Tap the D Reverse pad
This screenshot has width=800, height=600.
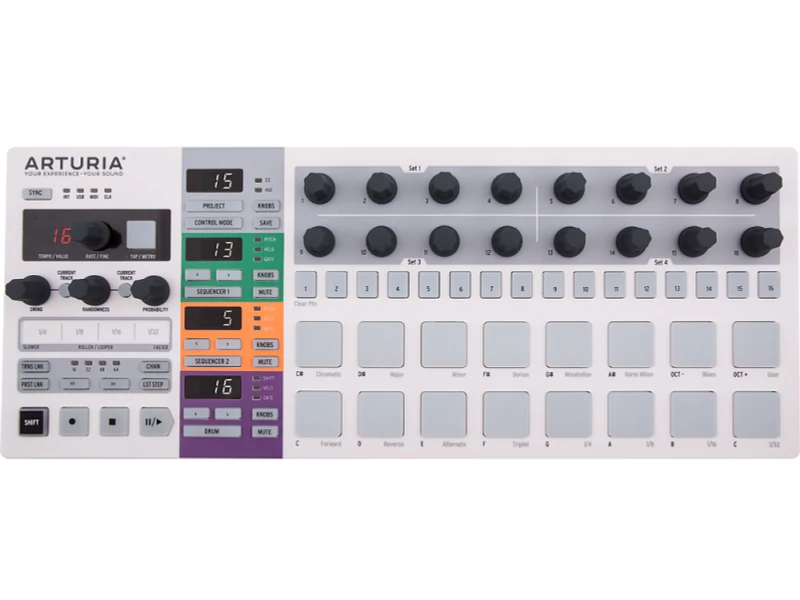(381, 414)
